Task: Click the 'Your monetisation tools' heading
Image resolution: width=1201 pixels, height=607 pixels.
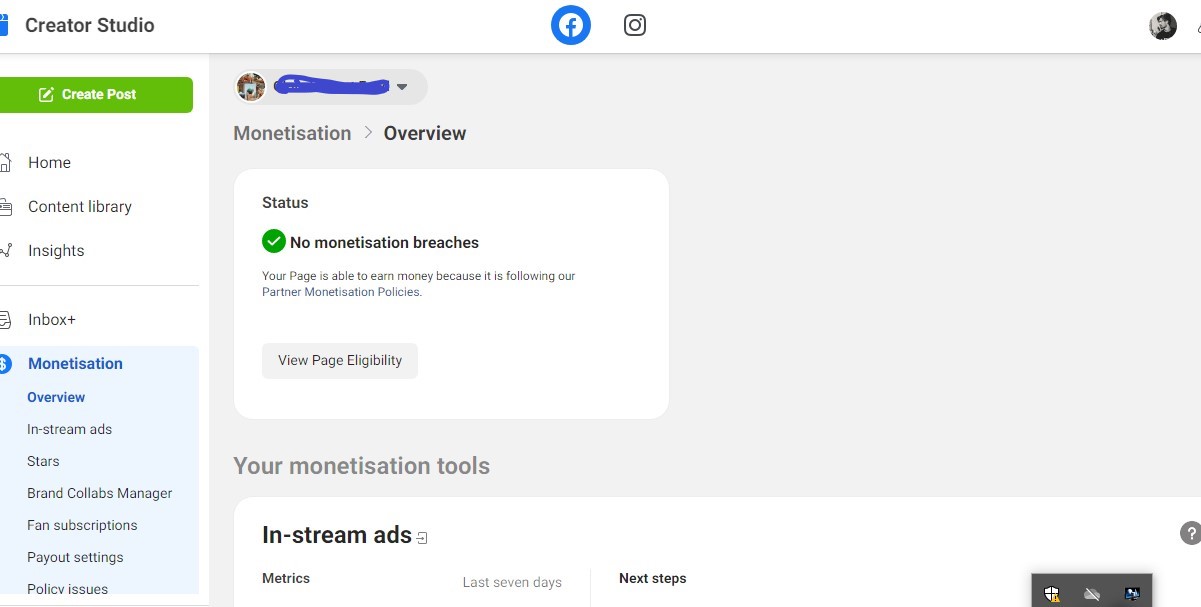Action: point(361,466)
